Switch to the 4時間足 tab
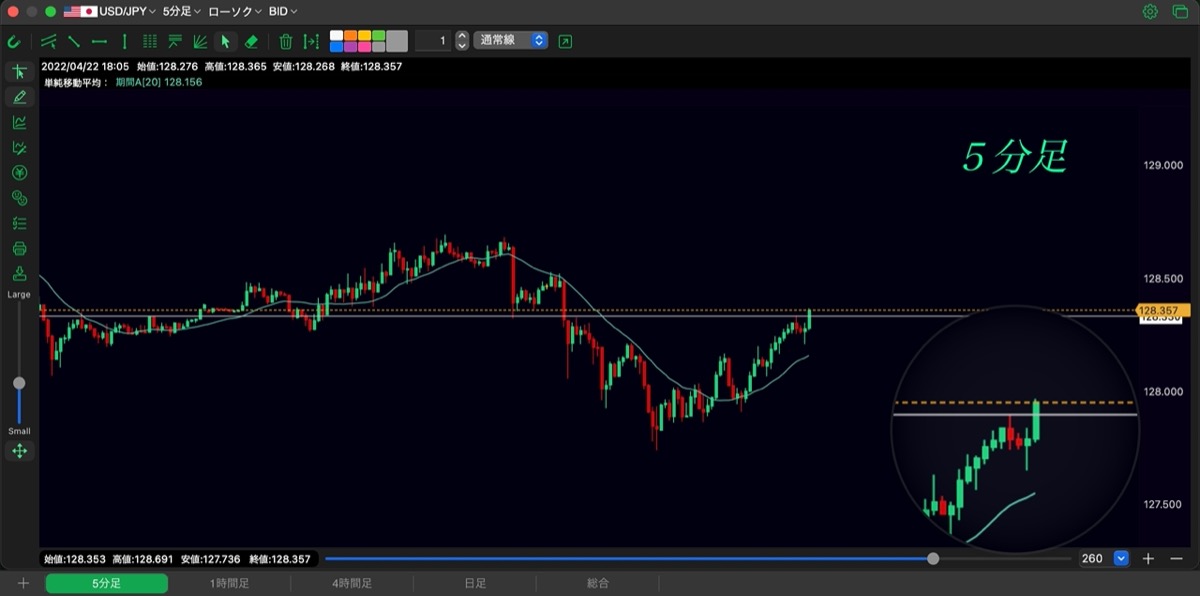 click(352, 583)
